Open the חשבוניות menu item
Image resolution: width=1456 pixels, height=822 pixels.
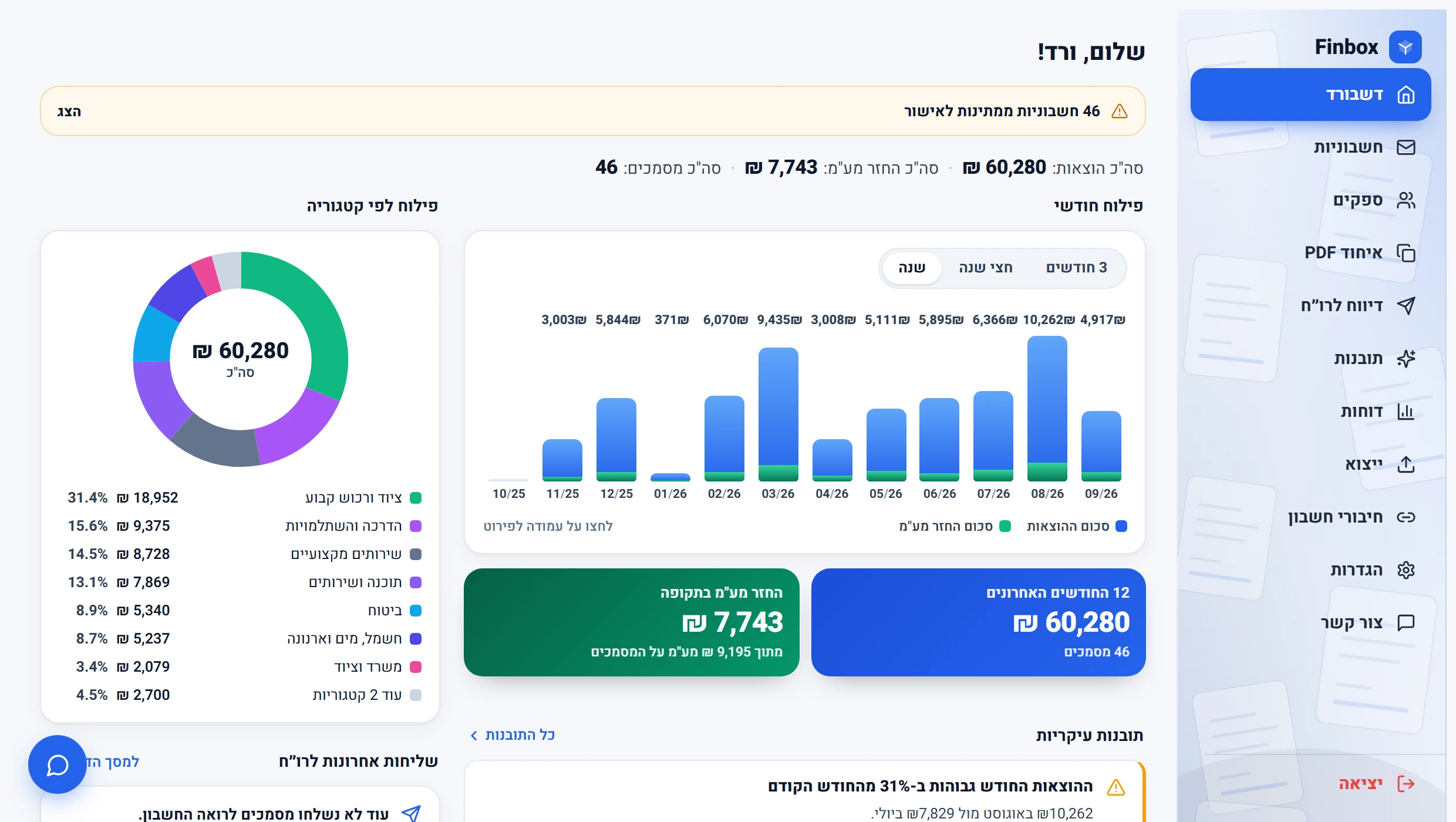pyautogui.click(x=1310, y=147)
